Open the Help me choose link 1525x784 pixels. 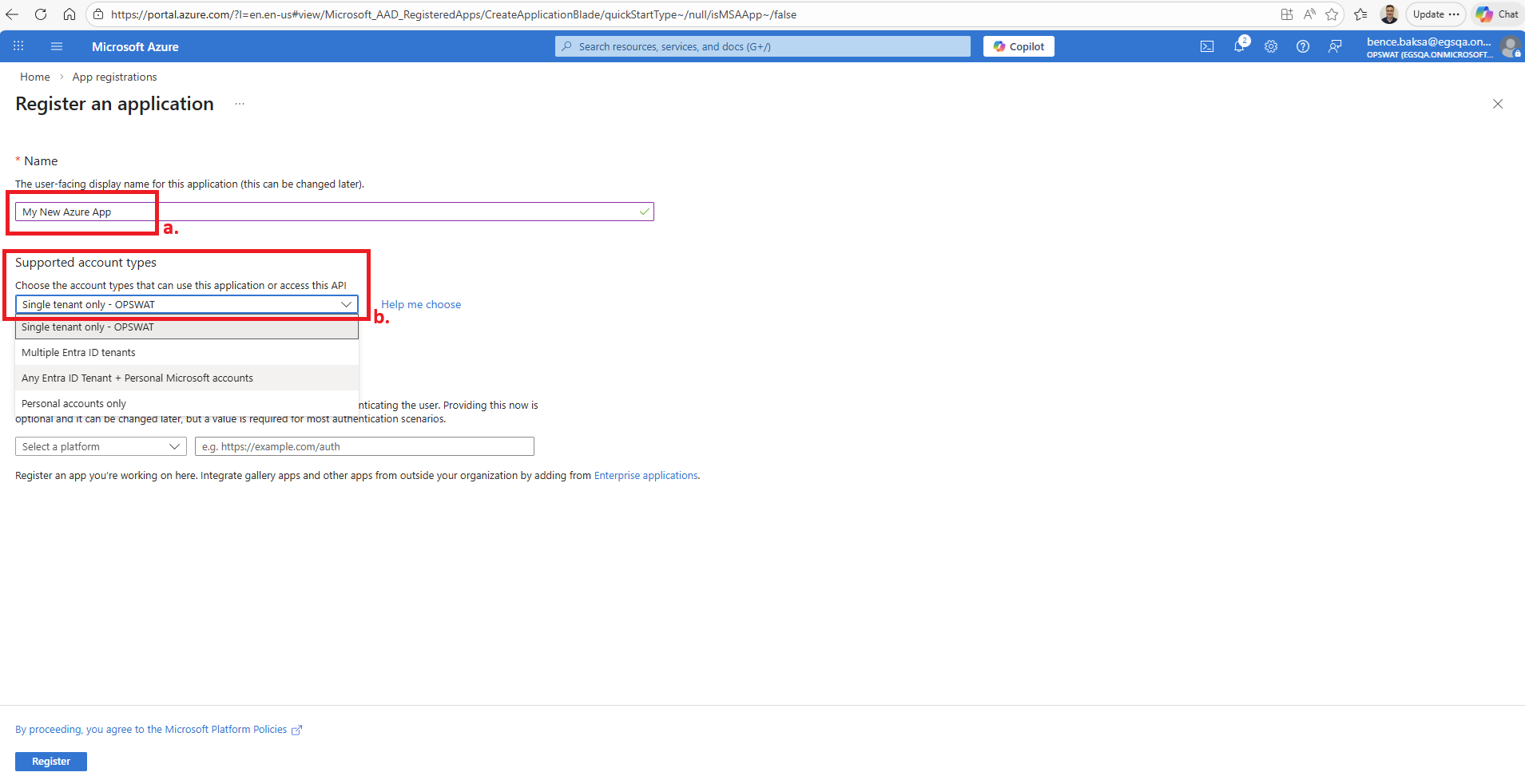tap(421, 304)
